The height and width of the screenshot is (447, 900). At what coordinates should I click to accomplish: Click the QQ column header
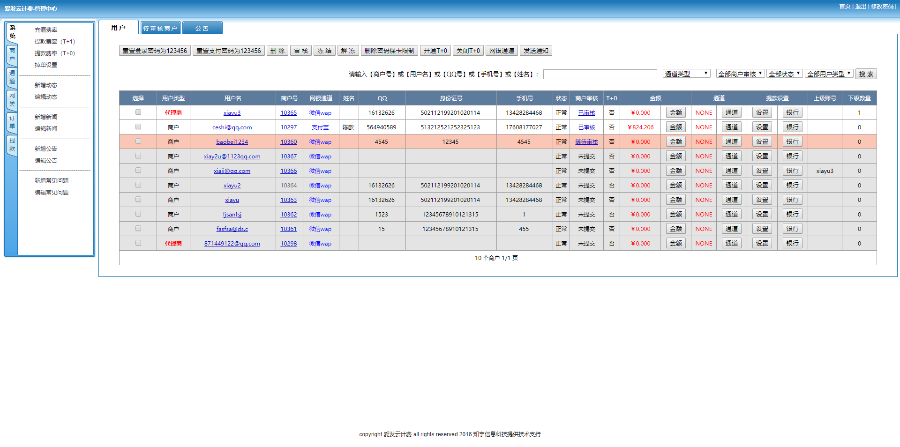[x=382, y=98]
